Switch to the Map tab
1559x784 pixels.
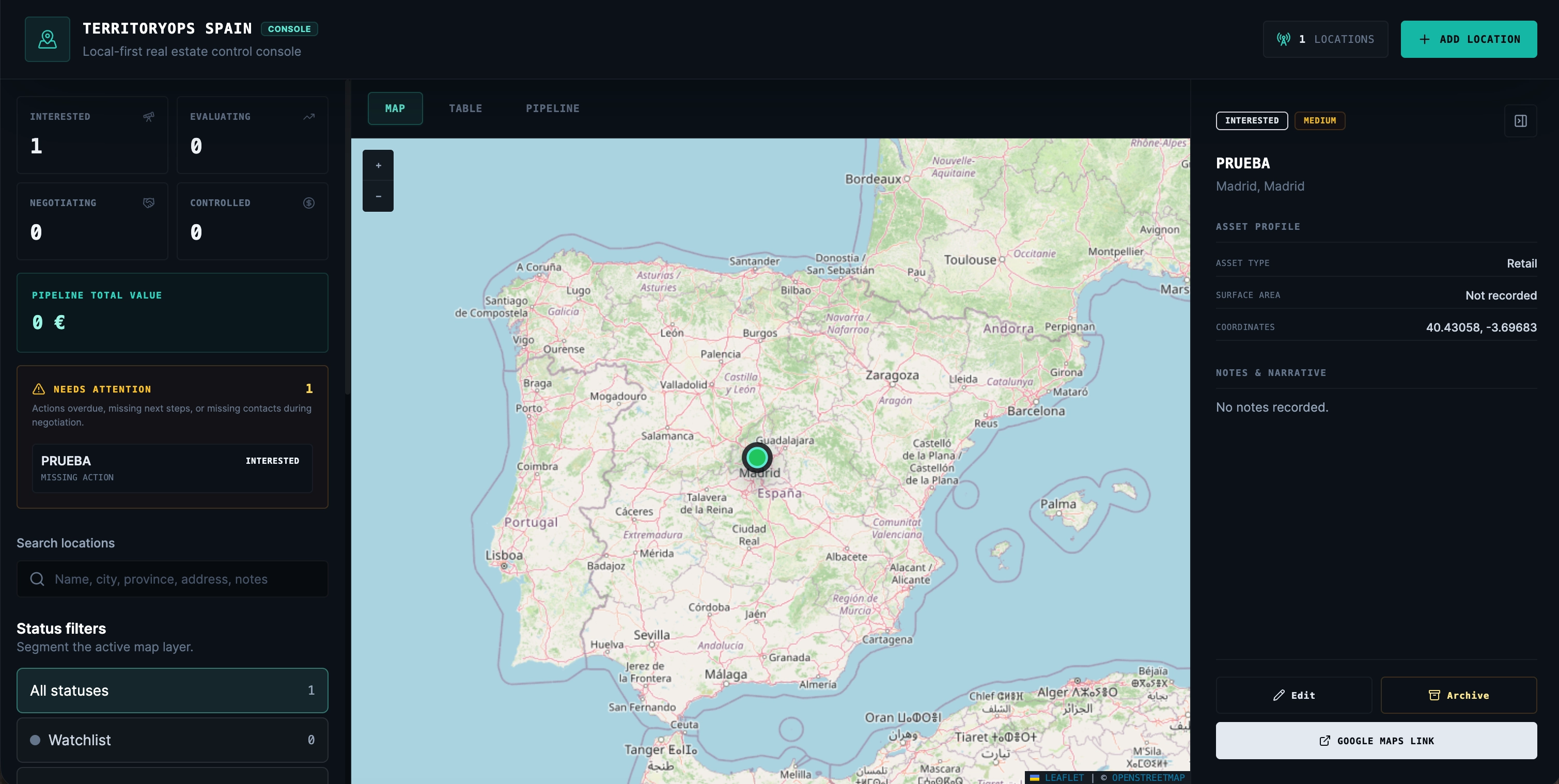(395, 108)
